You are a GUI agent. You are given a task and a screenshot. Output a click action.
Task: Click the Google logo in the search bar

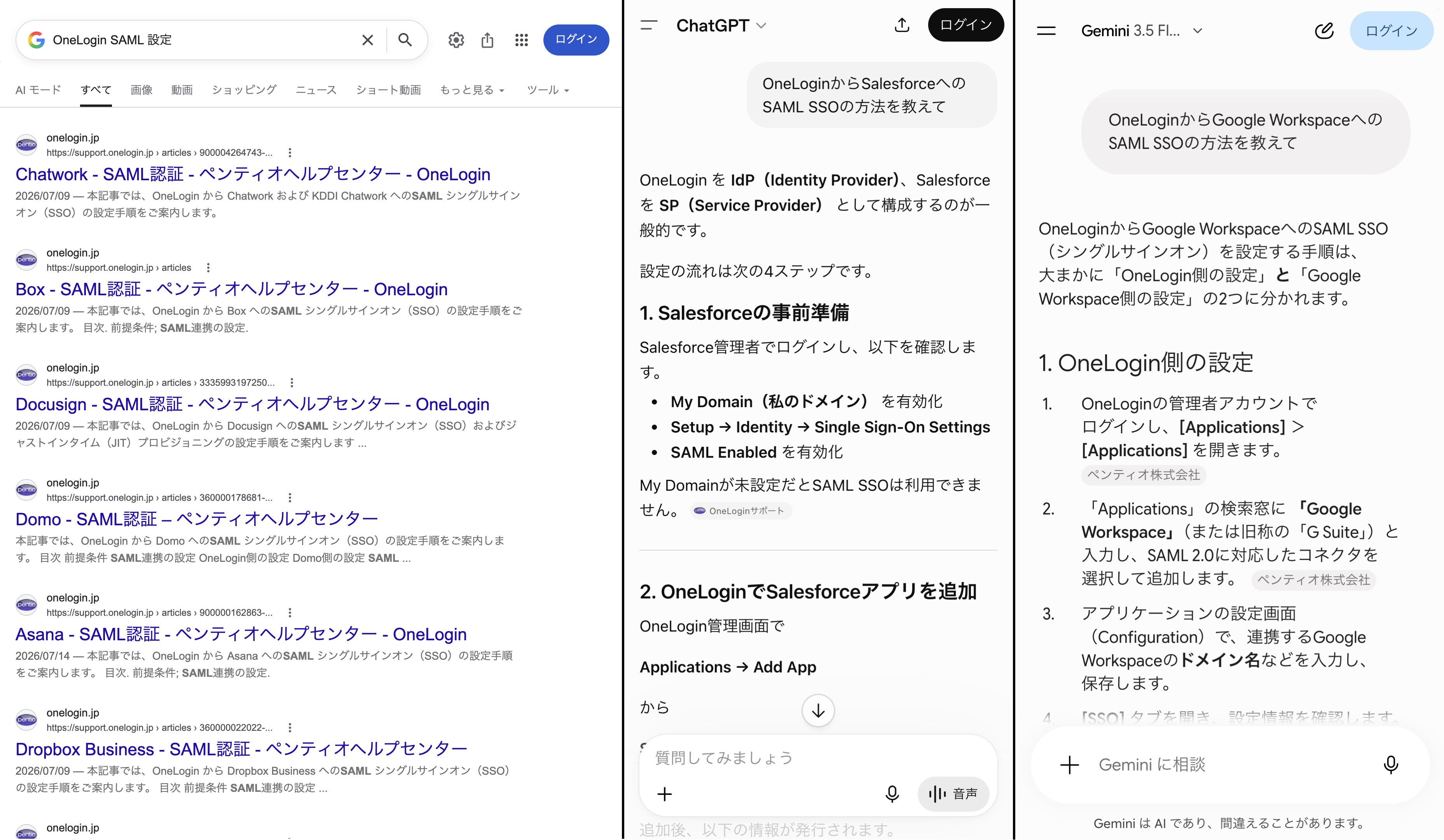(36, 40)
